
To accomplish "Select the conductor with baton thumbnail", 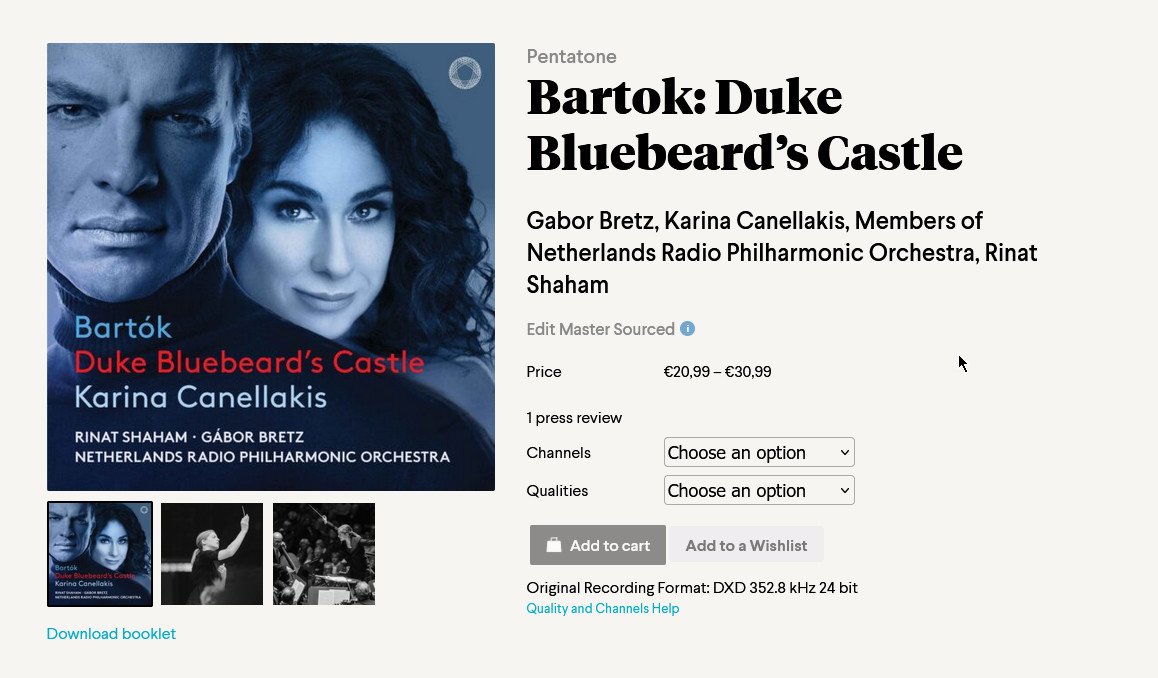I will [212, 554].
